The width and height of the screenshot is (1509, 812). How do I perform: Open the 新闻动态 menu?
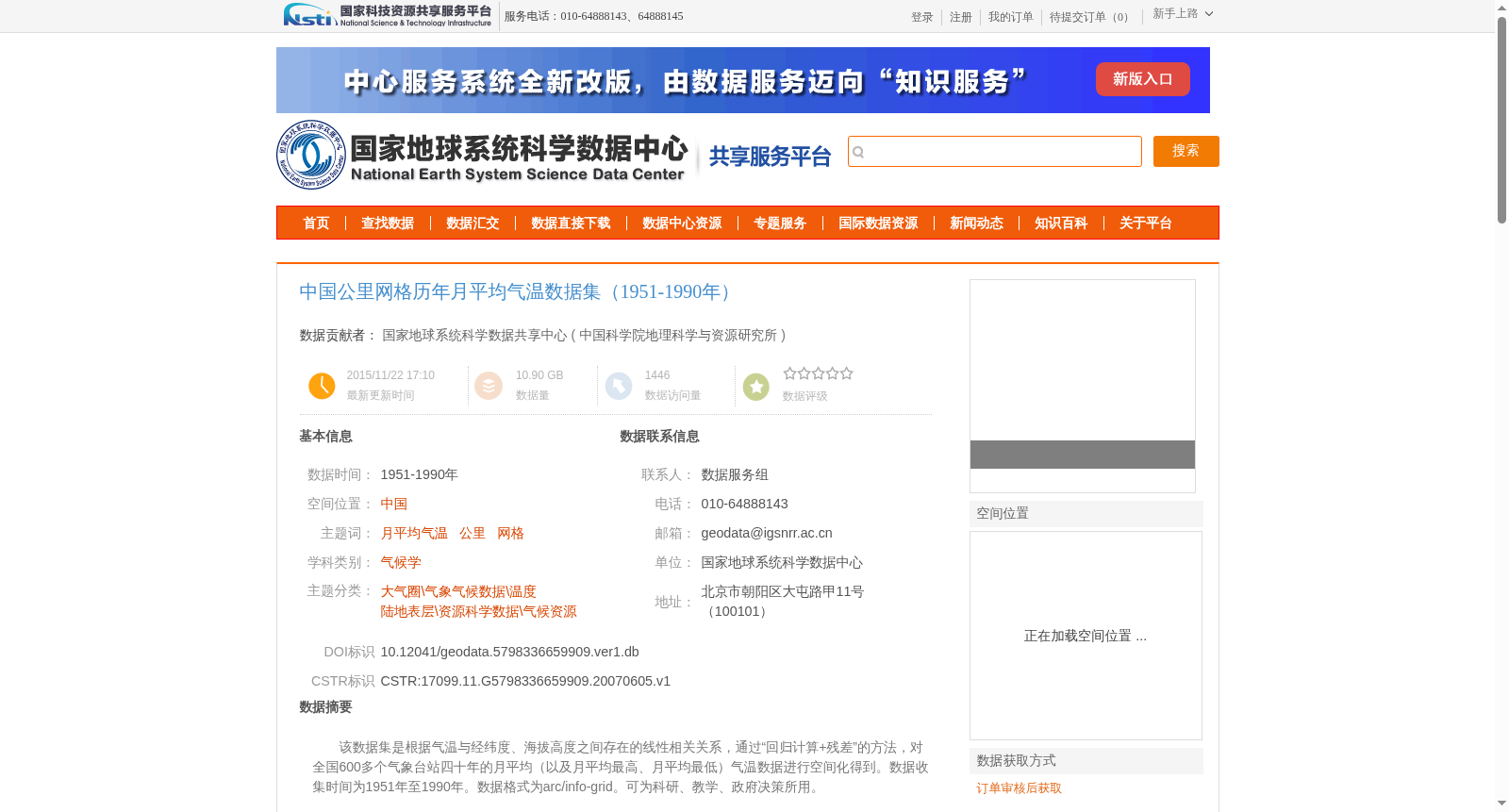pos(976,224)
